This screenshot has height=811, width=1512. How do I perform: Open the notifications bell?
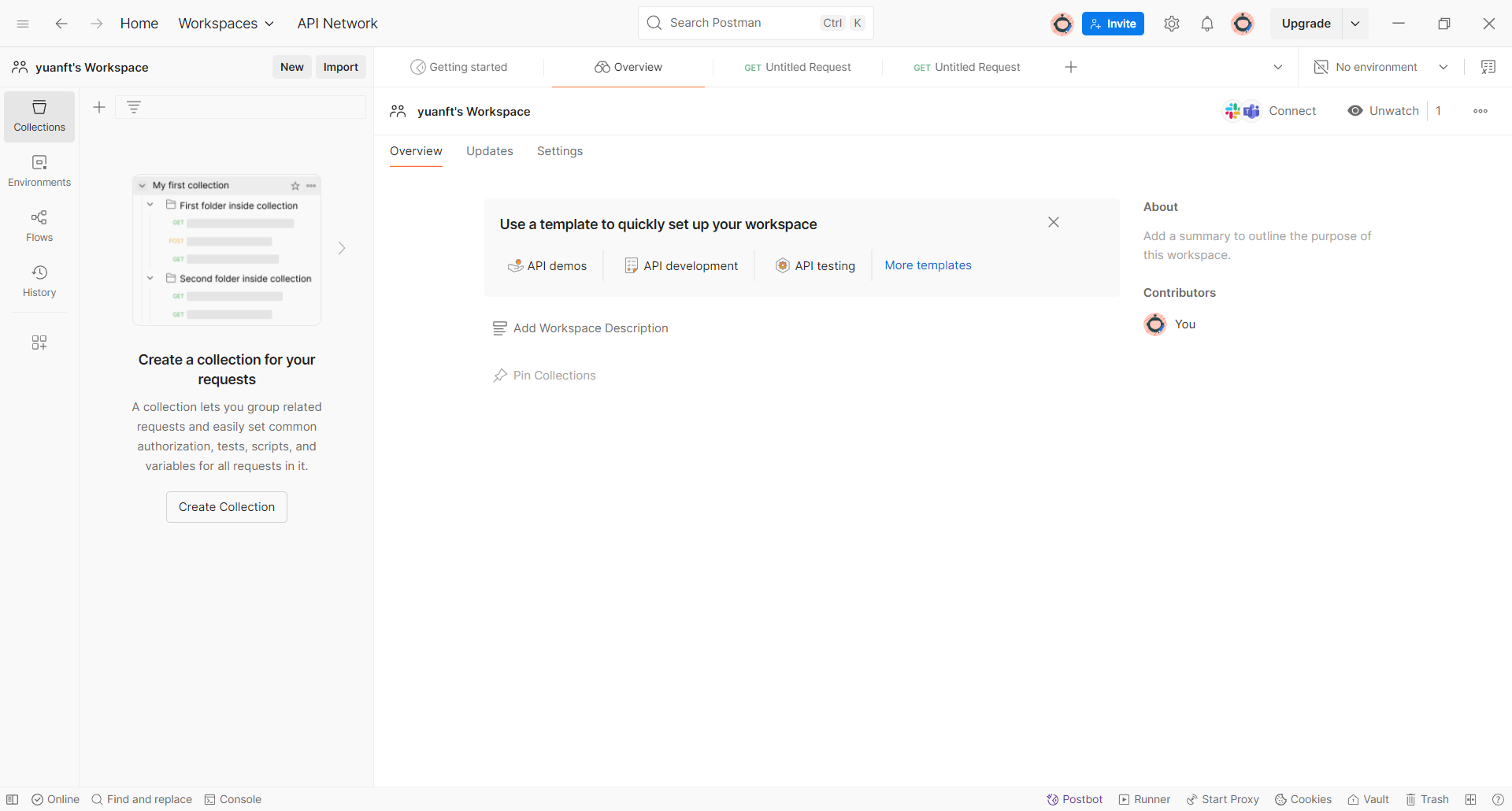(1207, 24)
